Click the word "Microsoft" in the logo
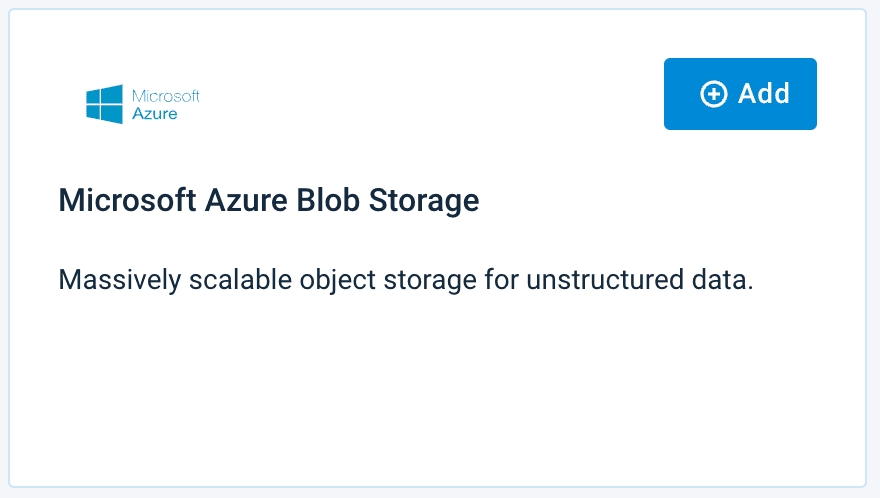The image size is (880, 498). point(166,96)
